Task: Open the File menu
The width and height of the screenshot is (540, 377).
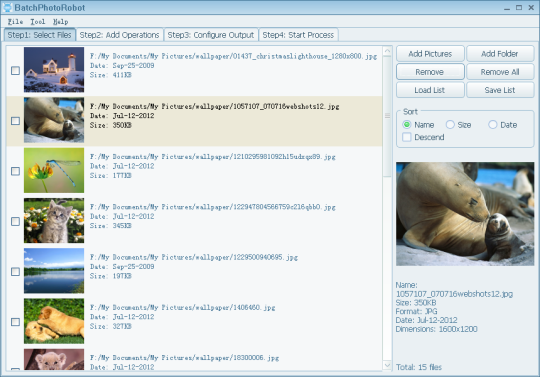Action: point(15,22)
